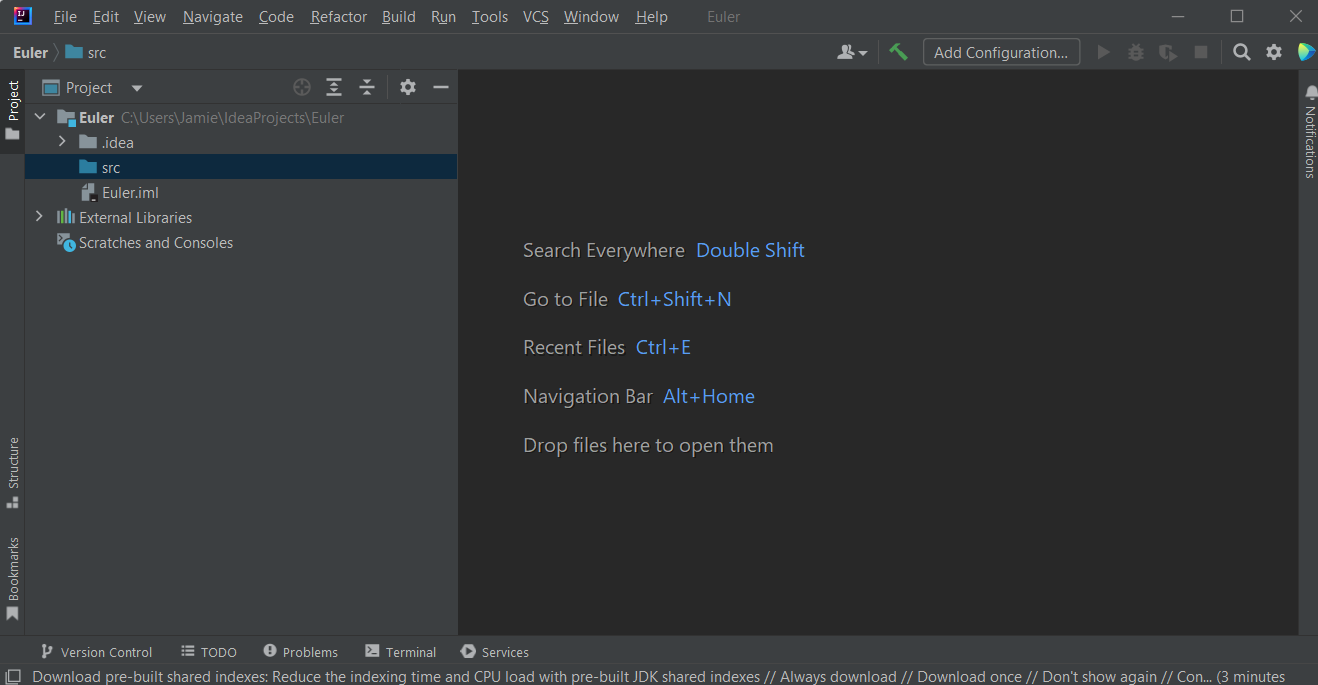The height and width of the screenshot is (685, 1318).
Task: Open the Build menu
Action: (x=399, y=17)
